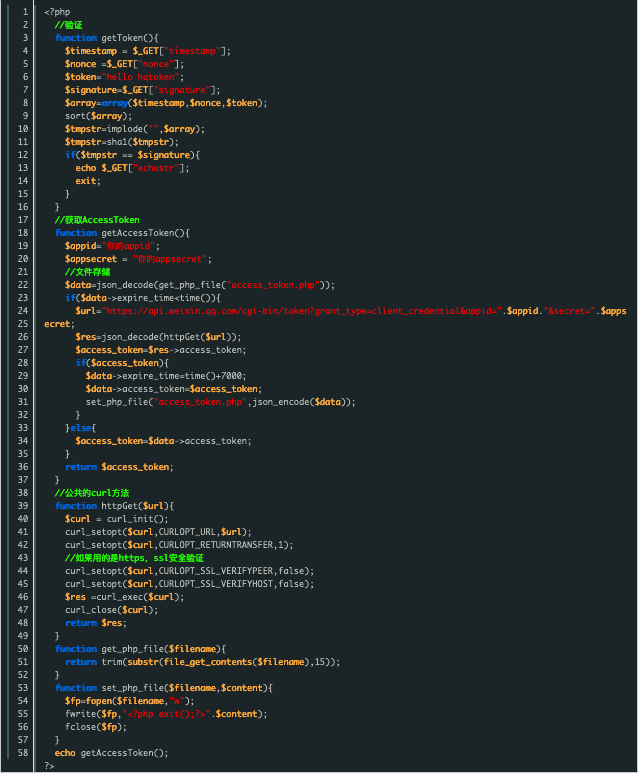This screenshot has width=638, height=773.
Task: Click the "signature" string on line 7
Action: click(182, 90)
